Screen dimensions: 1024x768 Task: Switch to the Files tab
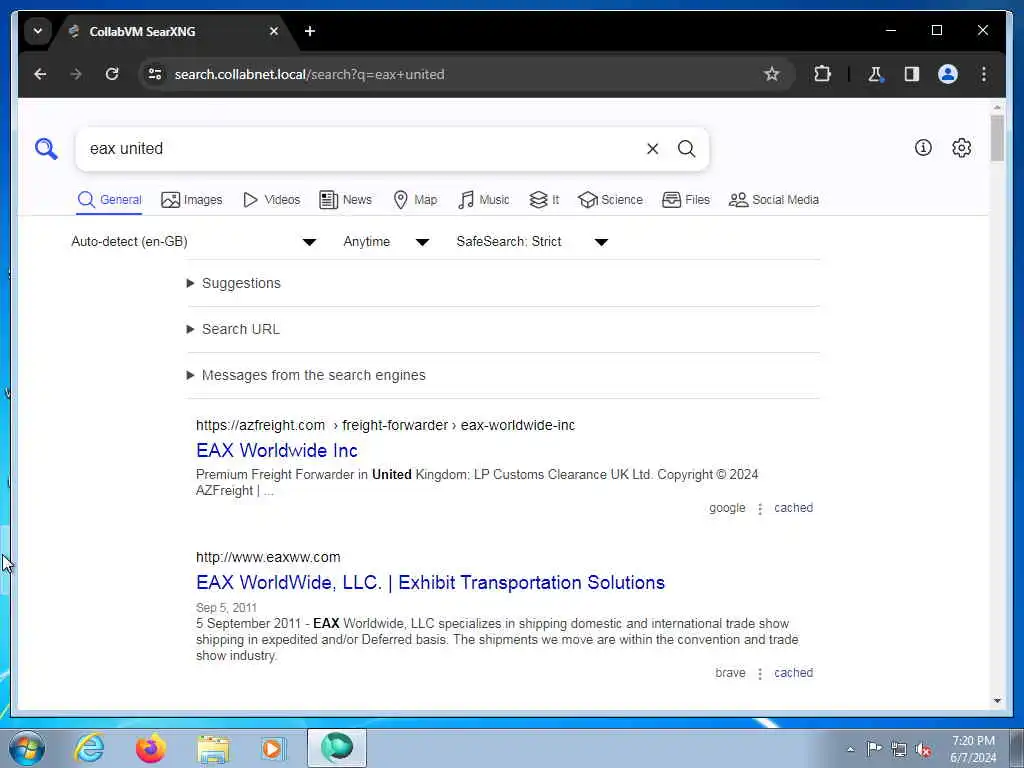coord(686,200)
